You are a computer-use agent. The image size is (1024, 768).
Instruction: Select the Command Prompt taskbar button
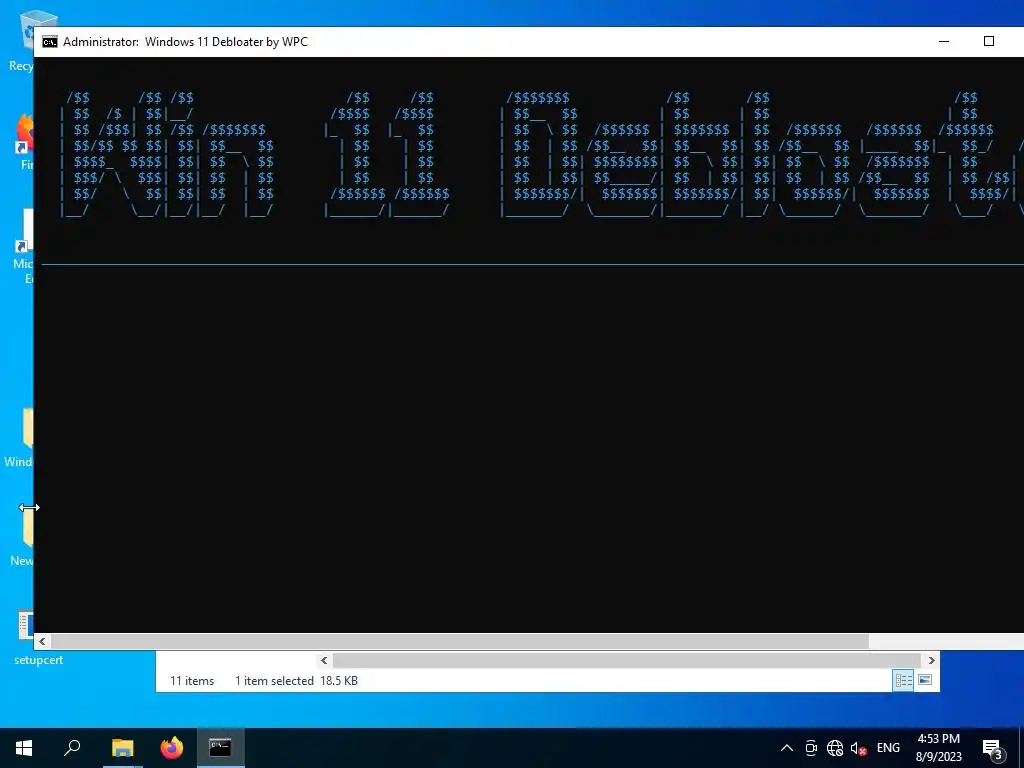[x=220, y=748]
